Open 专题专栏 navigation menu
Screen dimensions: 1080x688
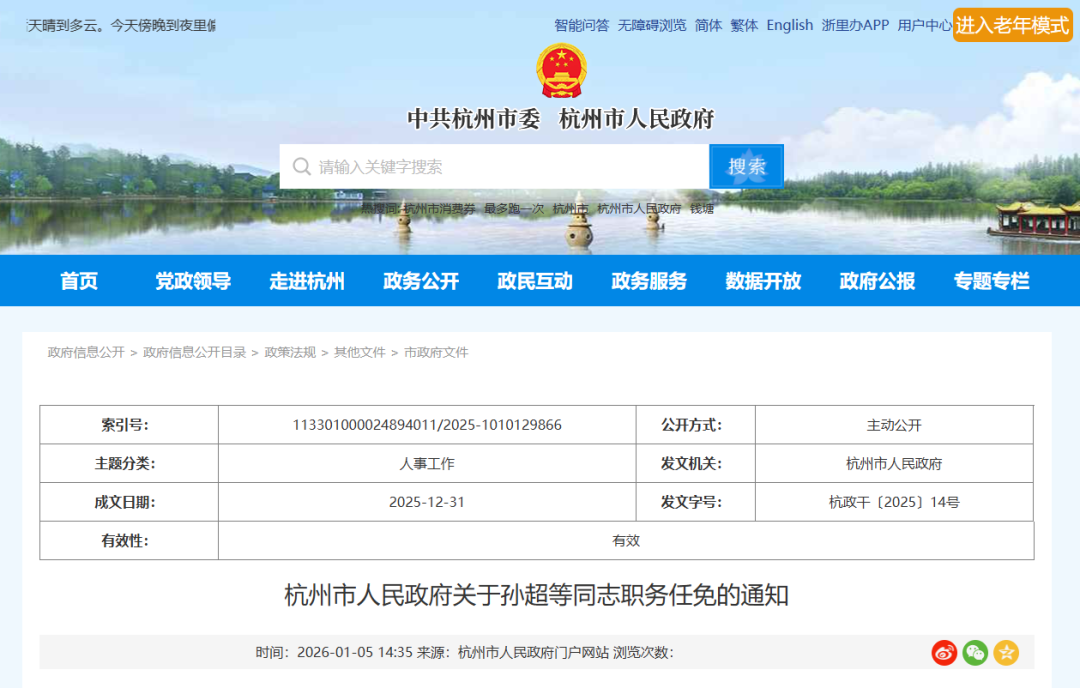point(991,281)
